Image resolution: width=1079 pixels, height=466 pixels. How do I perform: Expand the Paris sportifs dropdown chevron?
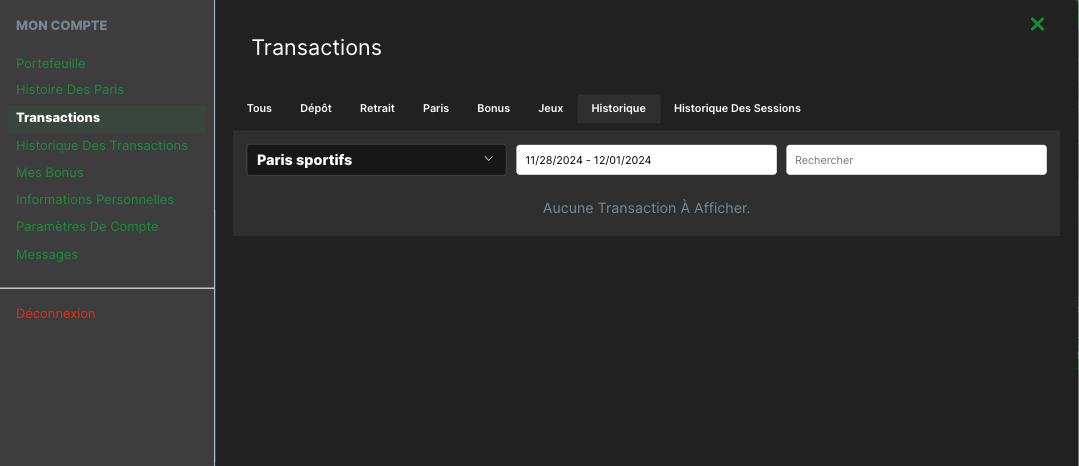pos(489,159)
